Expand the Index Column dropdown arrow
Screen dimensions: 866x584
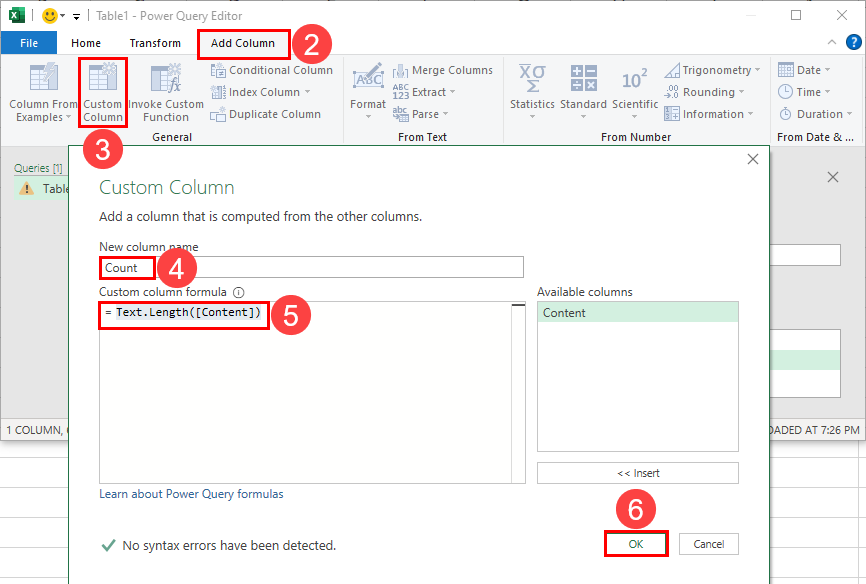click(307, 92)
